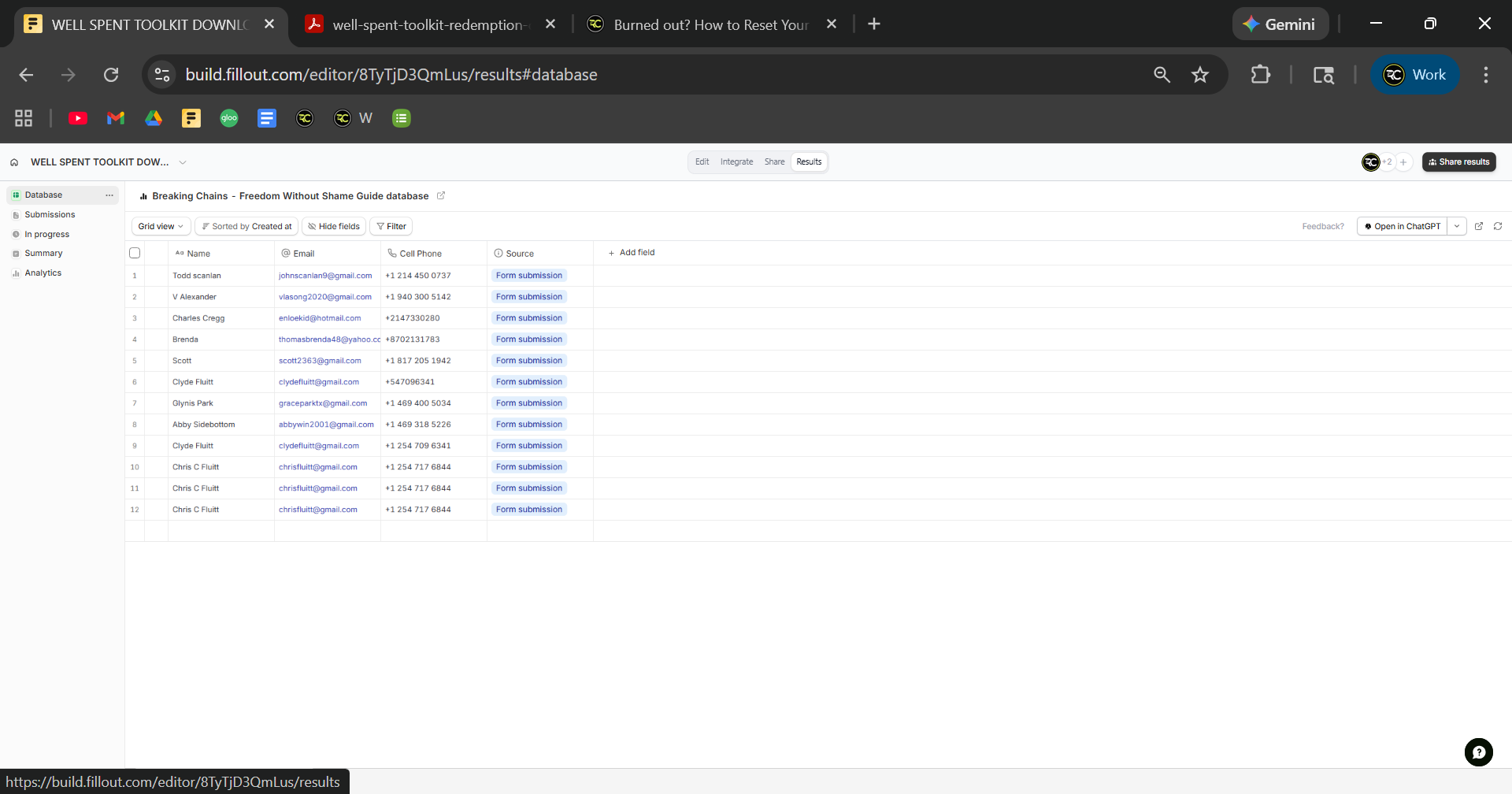Bookmark this page with star icon
This screenshot has height=794, width=1512.
tap(1199, 75)
